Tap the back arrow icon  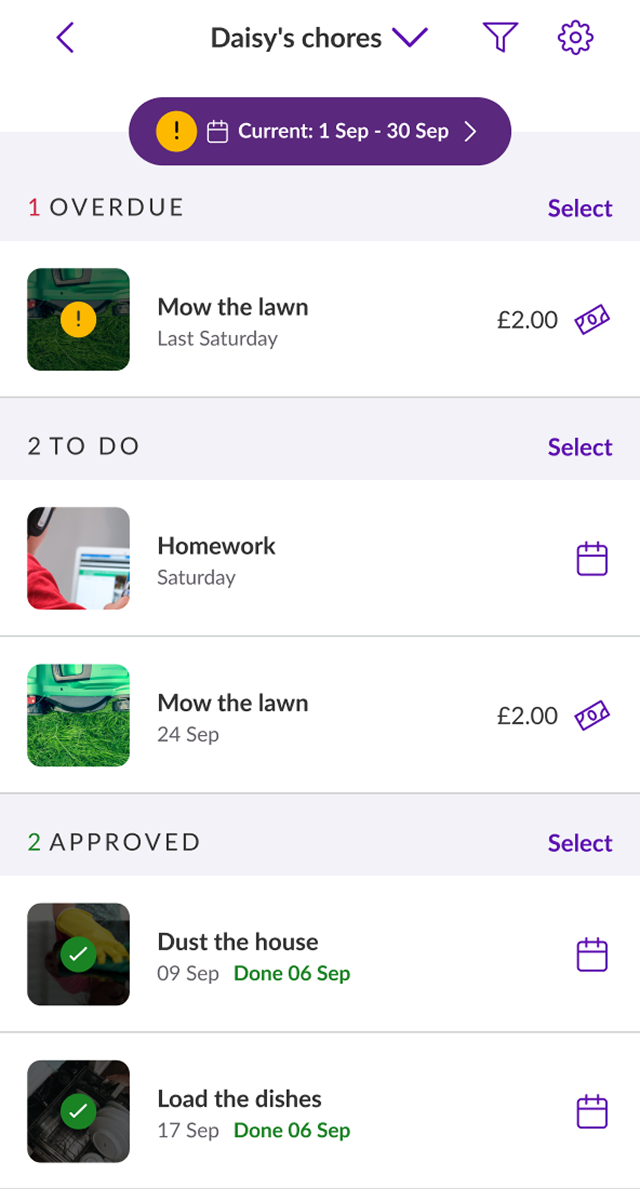tap(66, 39)
